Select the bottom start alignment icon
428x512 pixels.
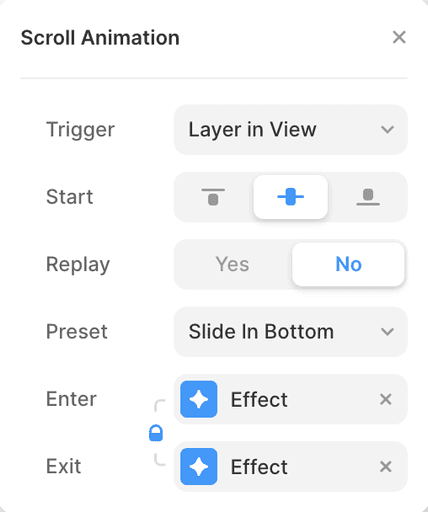pos(368,197)
